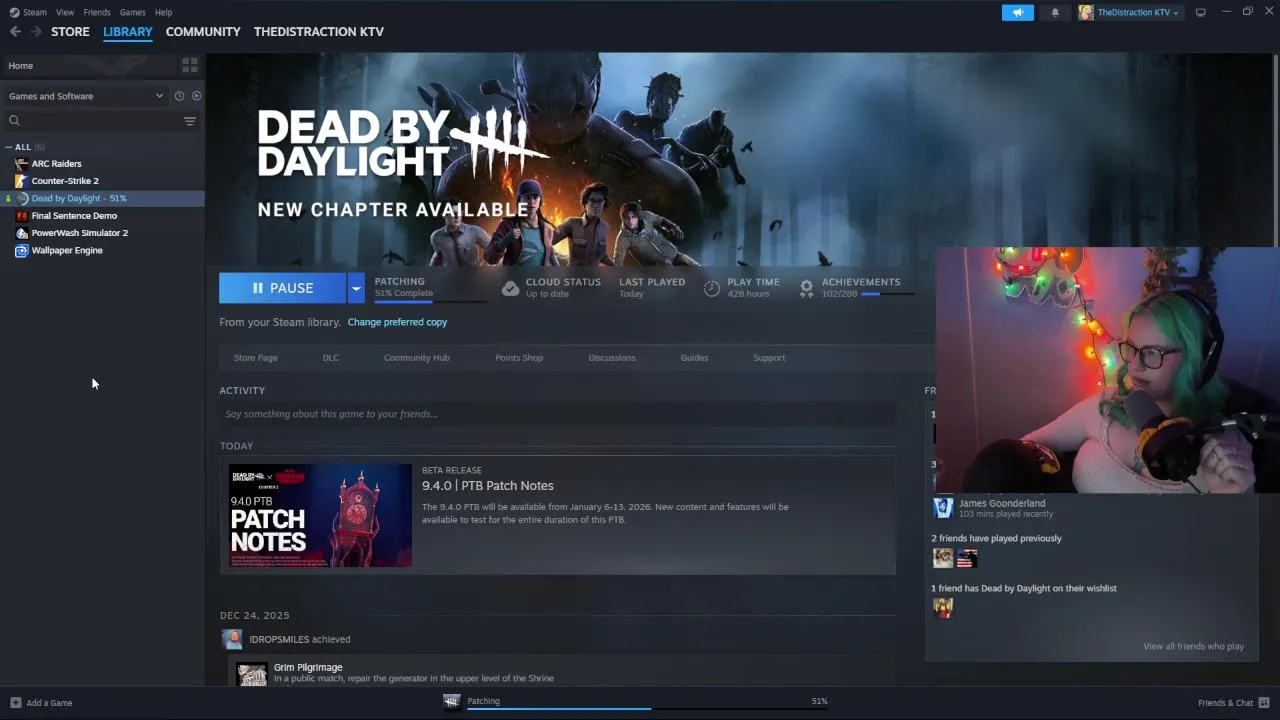Click the patching progress bar under 51% Complete

431,300
